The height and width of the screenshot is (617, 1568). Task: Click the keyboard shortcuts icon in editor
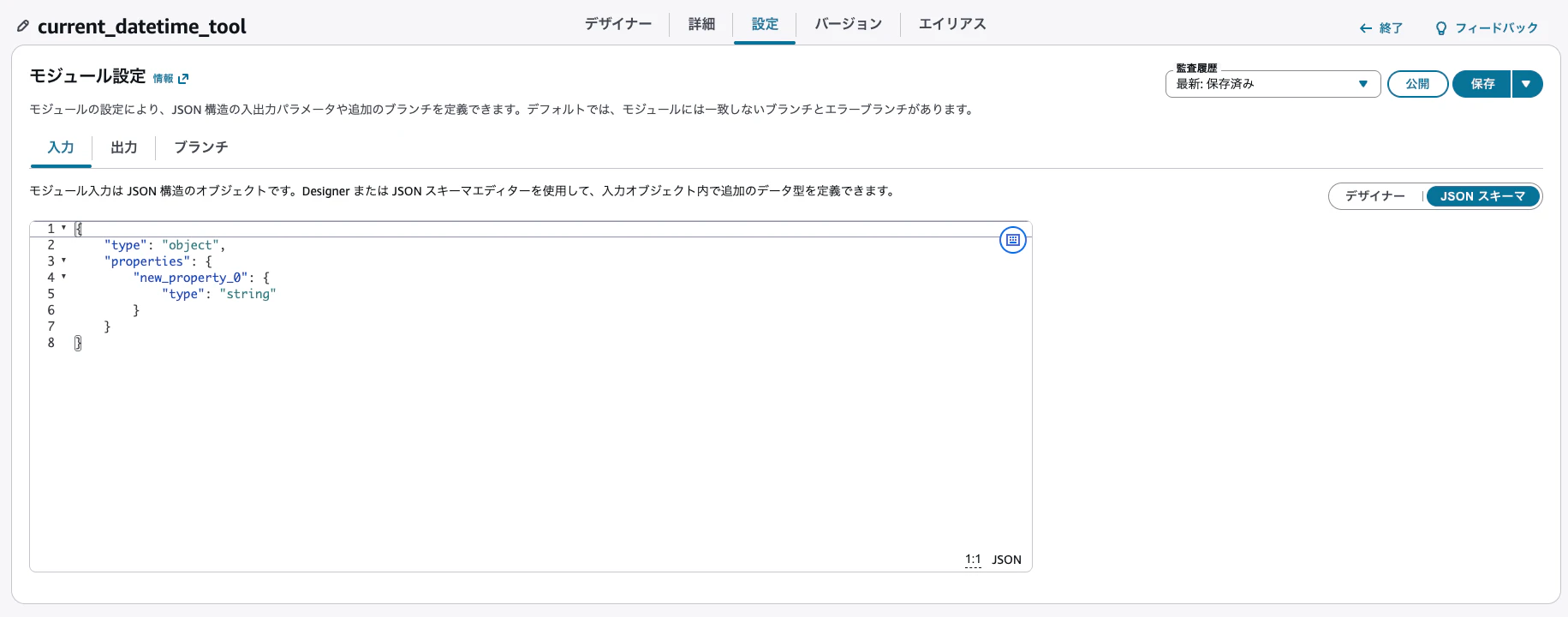click(x=1013, y=240)
